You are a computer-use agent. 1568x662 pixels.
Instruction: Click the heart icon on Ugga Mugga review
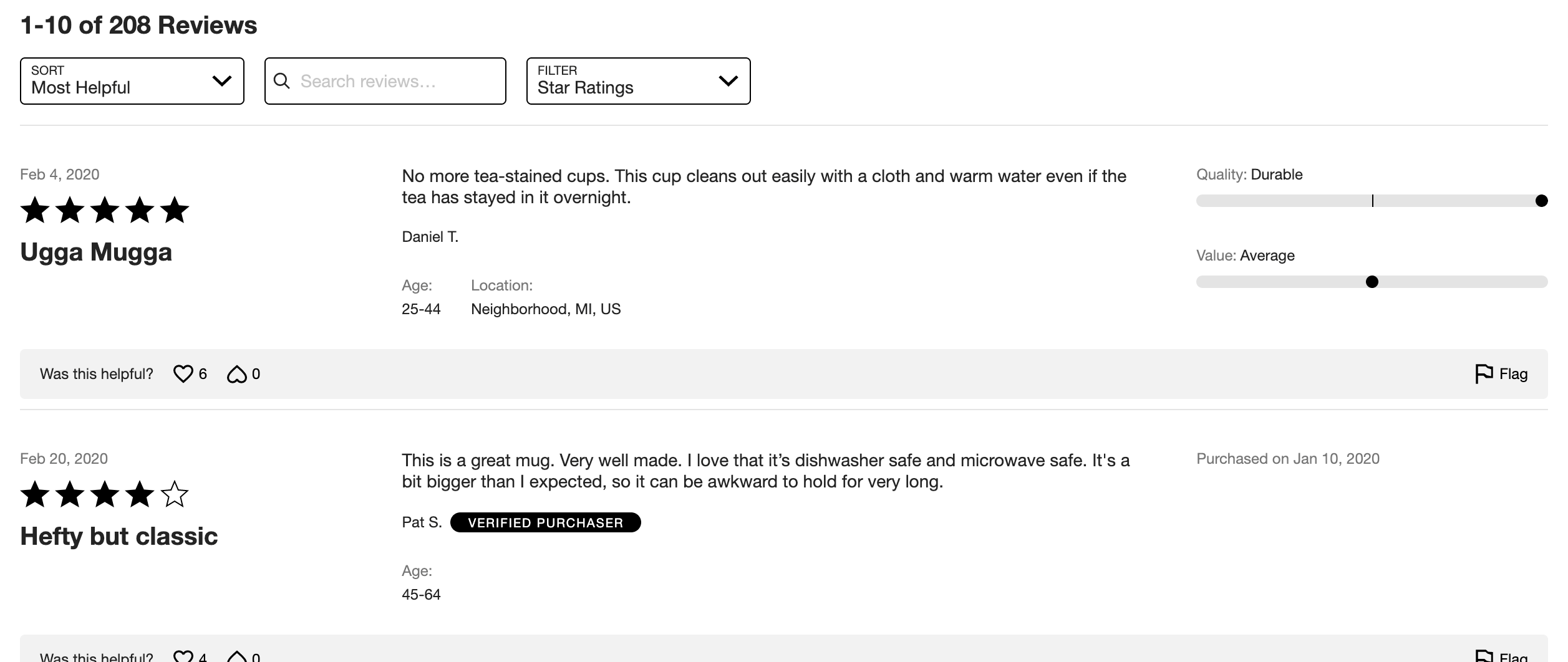183,374
